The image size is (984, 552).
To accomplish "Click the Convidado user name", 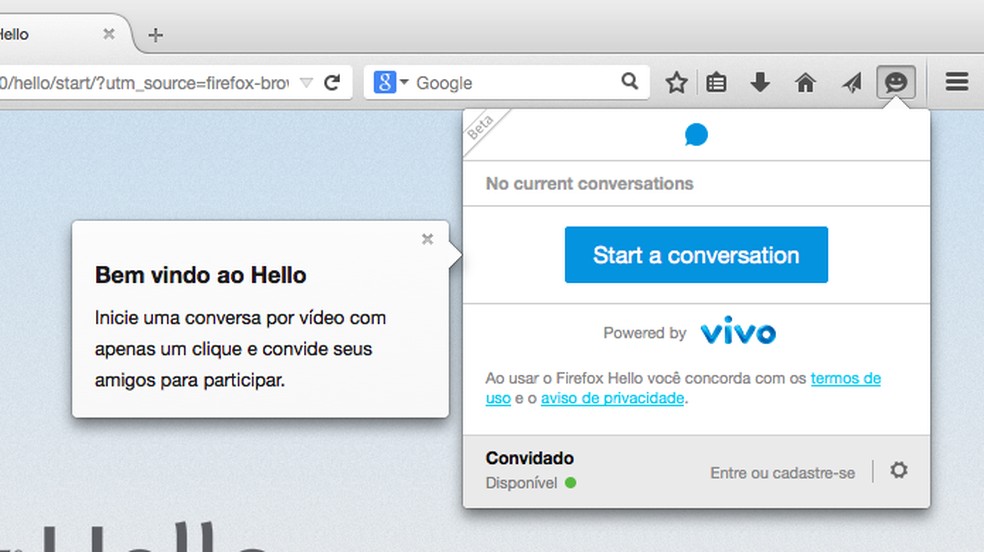I will tap(530, 458).
